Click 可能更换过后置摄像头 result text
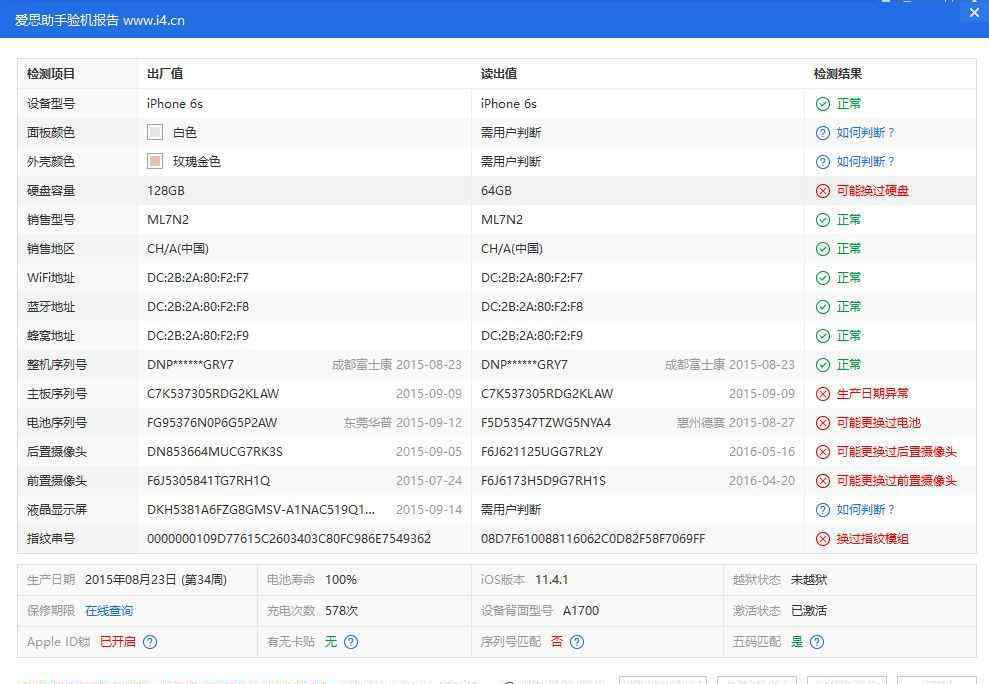Screen dimensions: 989x684 click(896, 452)
